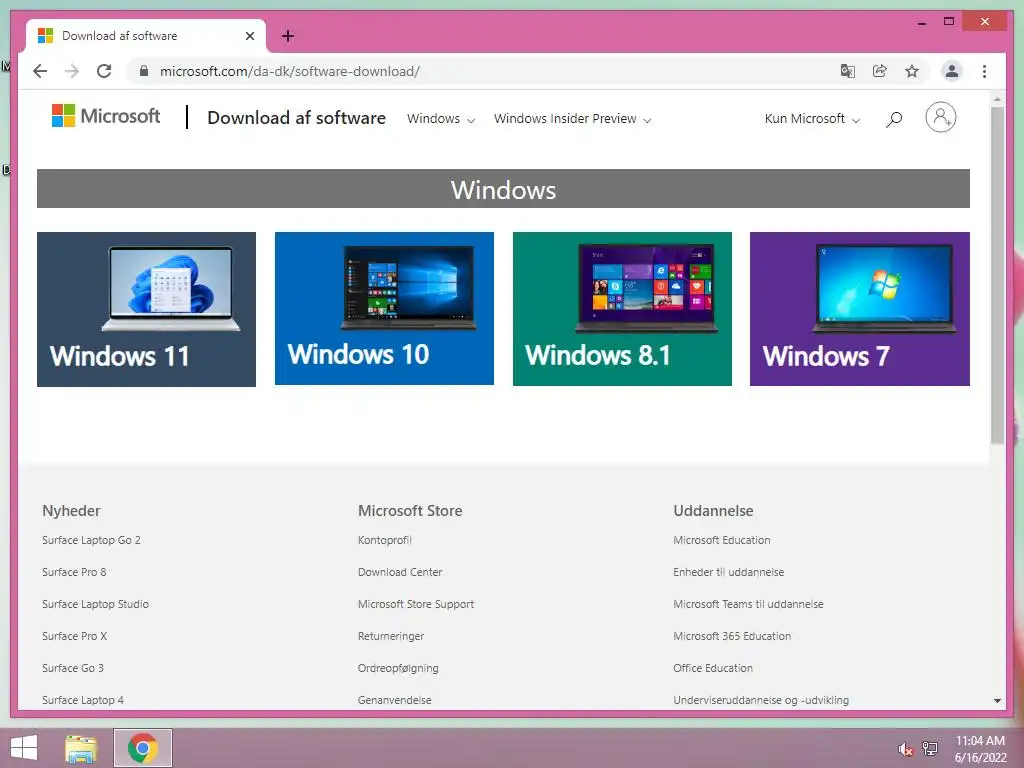The image size is (1024, 768).
Task: Open Surface Pro X link
Action: [74, 636]
